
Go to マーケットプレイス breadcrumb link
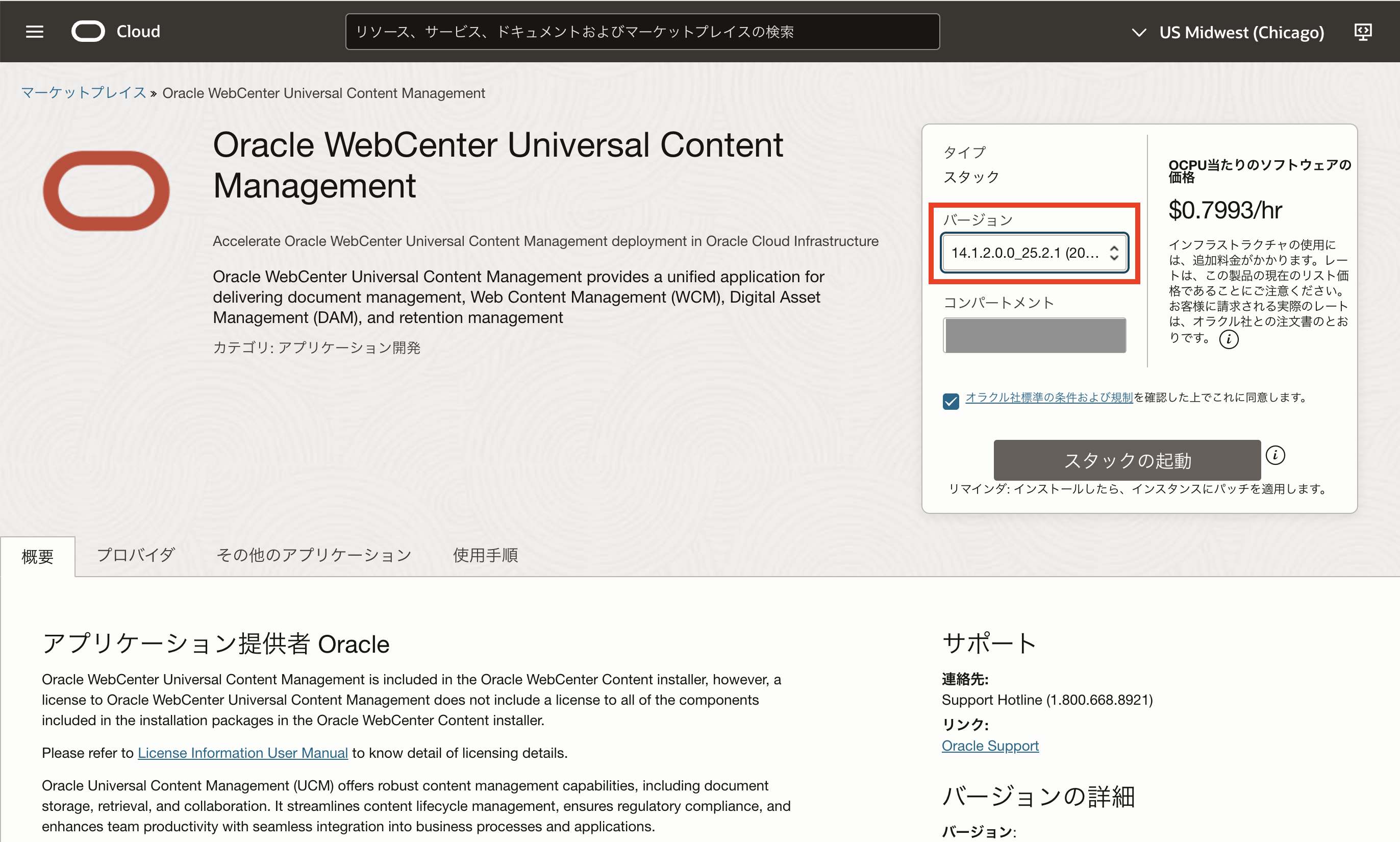click(83, 92)
